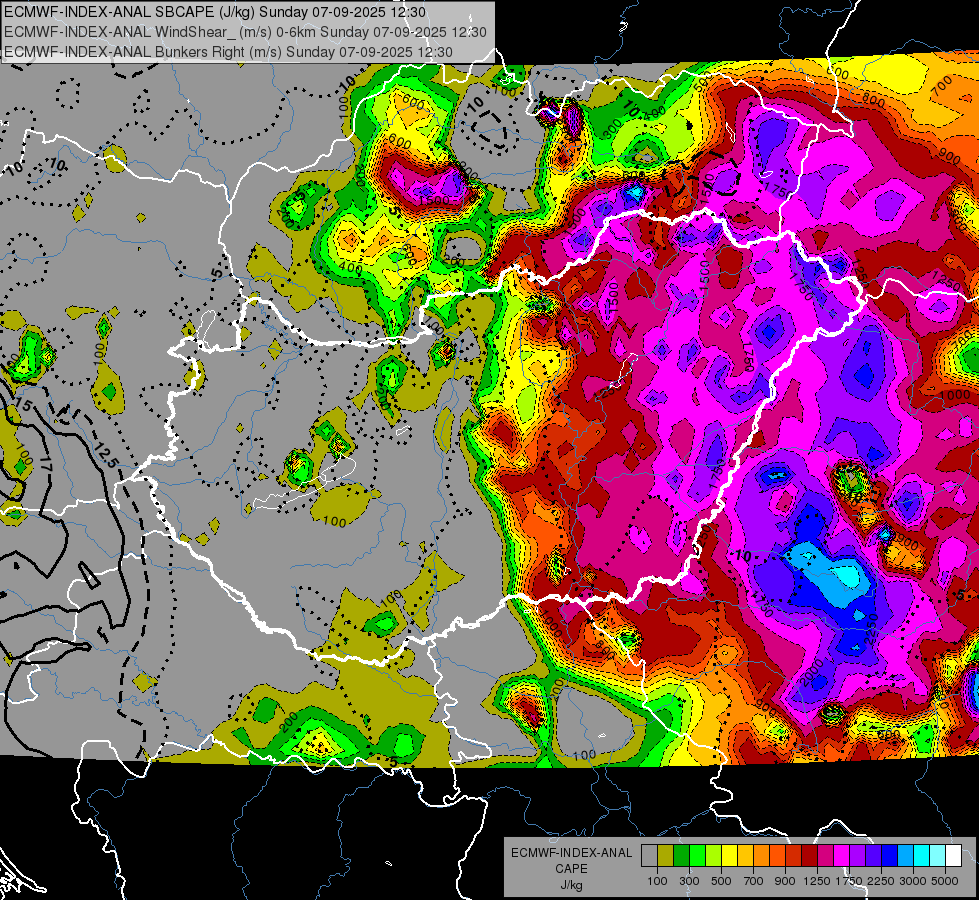Click the SBCAPE title line in header
The height and width of the screenshot is (900, 979).
(215, 12)
